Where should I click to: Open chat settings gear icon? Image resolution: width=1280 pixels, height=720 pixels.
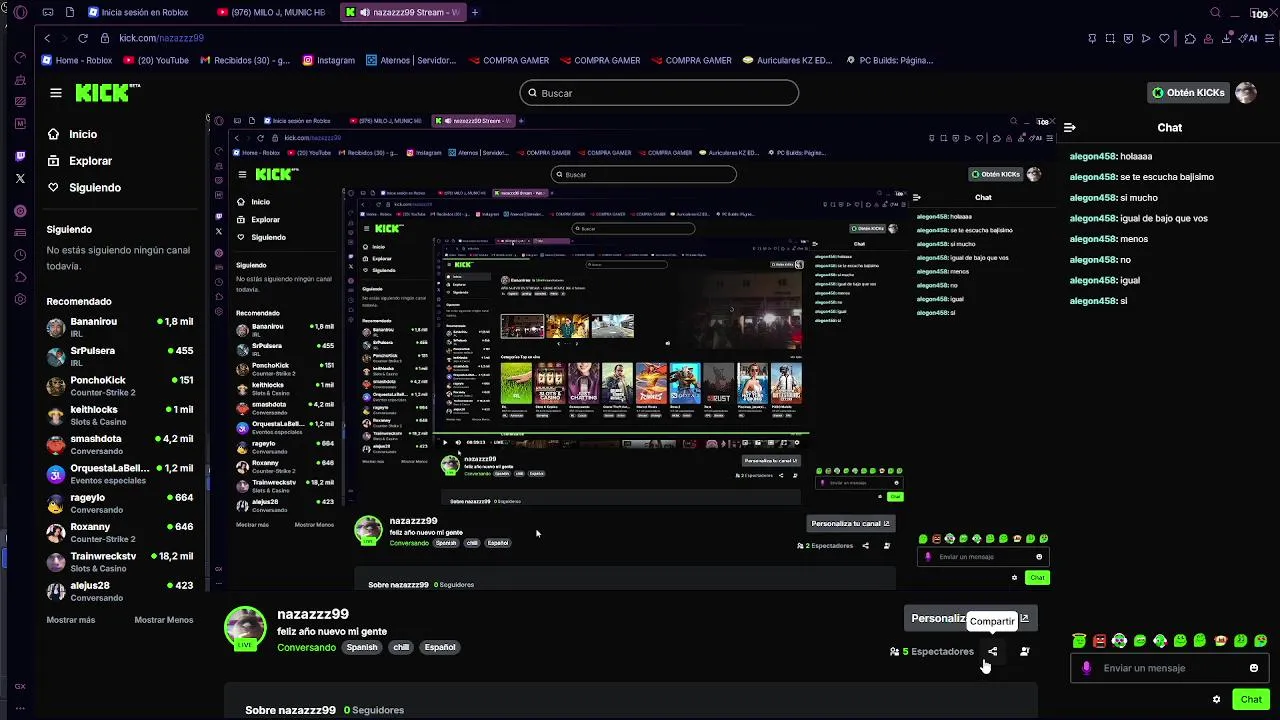click(1216, 699)
